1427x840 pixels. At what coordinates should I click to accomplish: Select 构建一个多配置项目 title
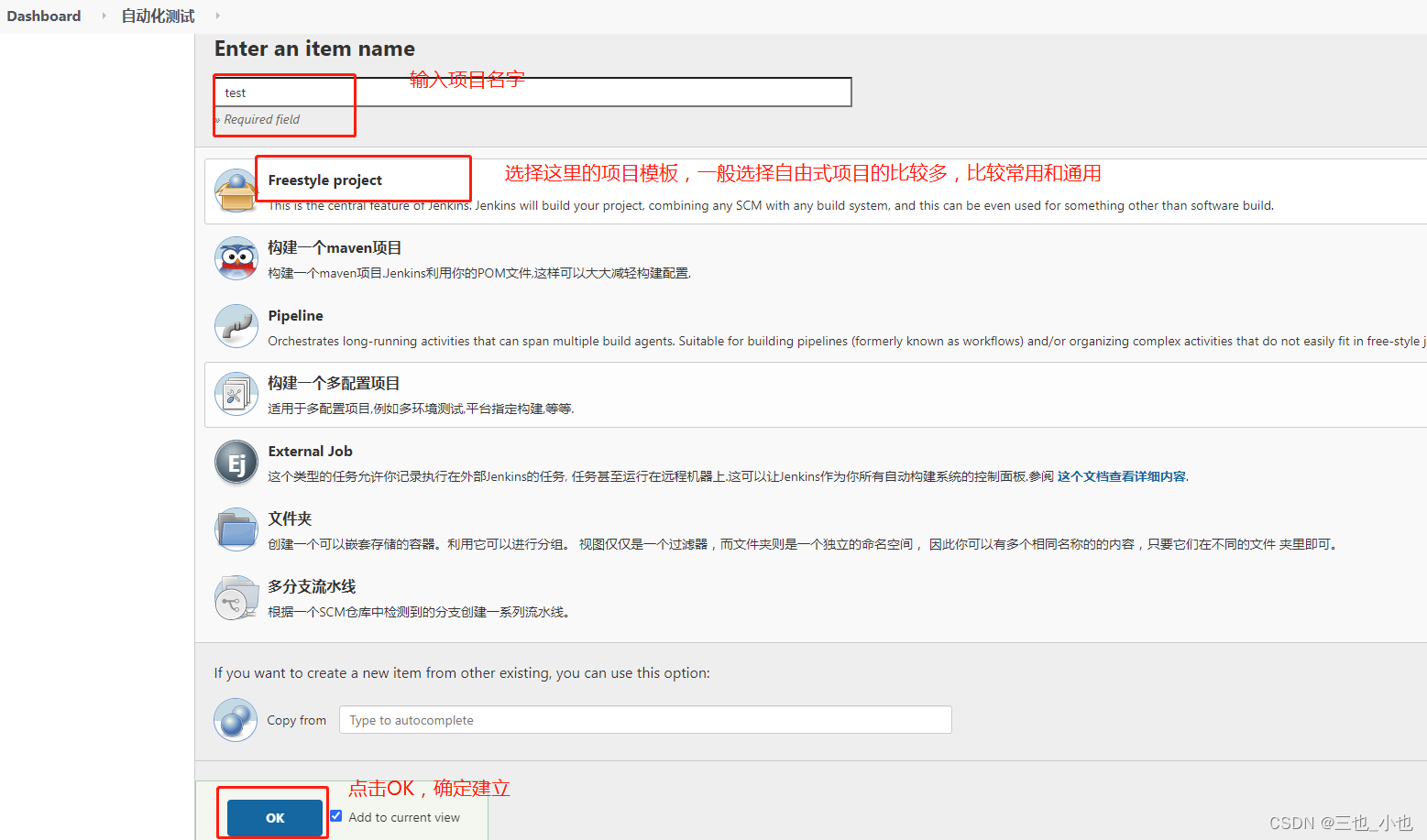click(x=334, y=383)
